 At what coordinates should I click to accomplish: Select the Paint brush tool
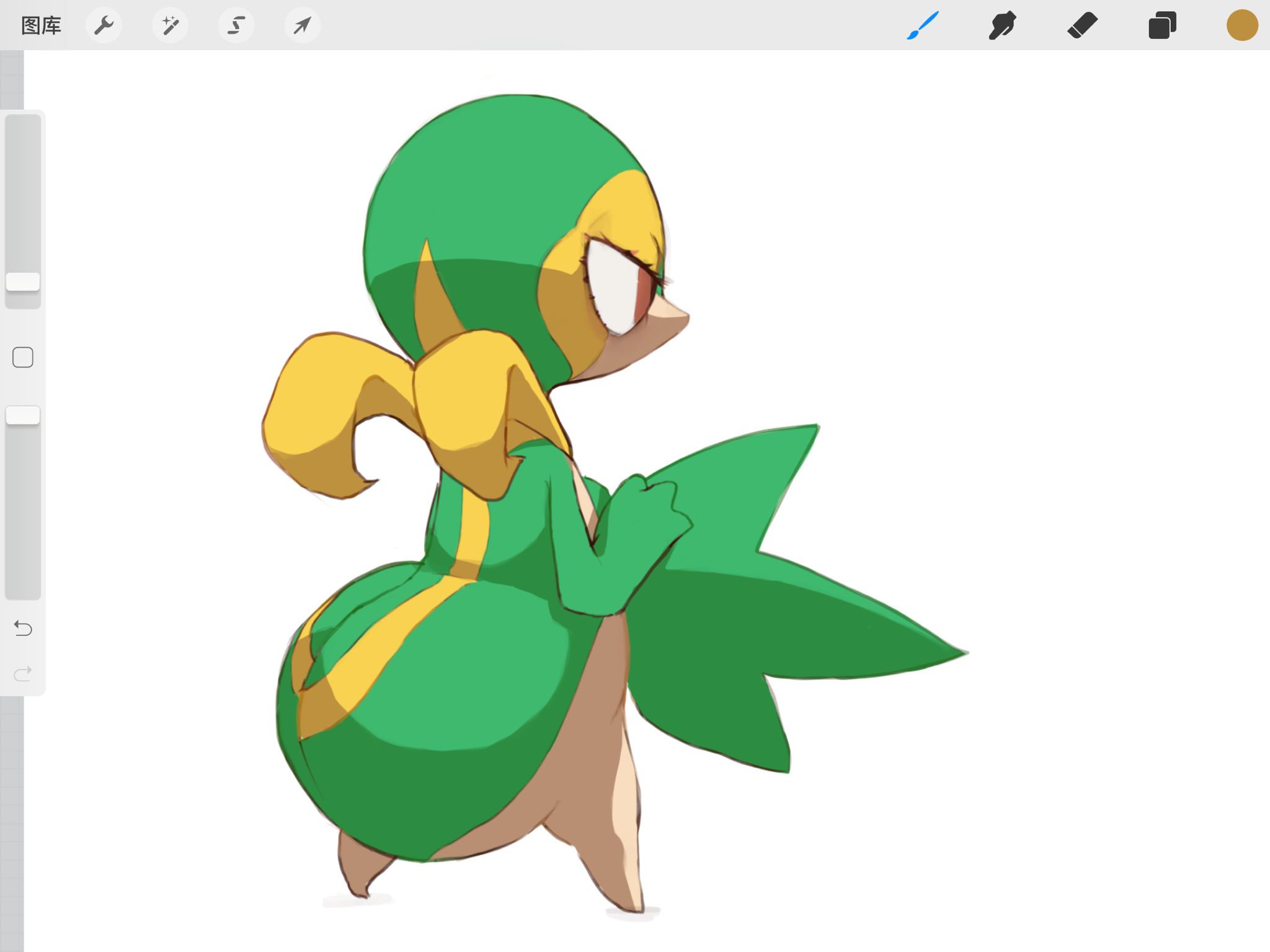point(923,26)
